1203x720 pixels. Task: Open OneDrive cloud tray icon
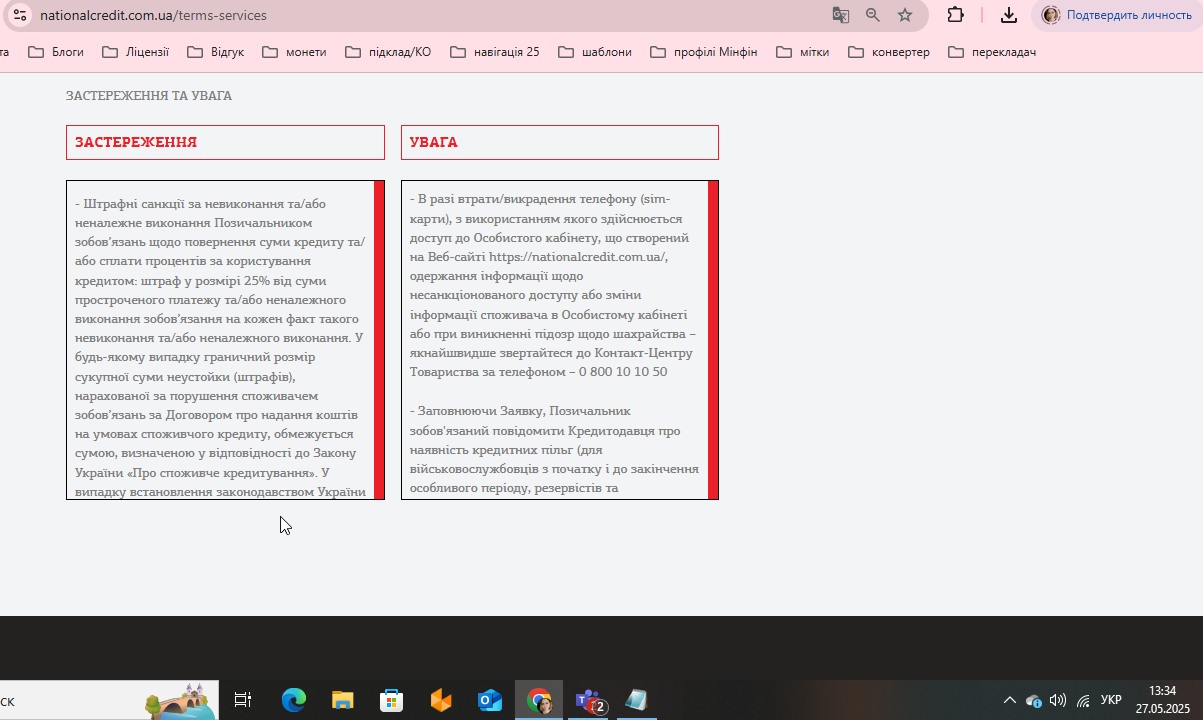click(x=1034, y=701)
